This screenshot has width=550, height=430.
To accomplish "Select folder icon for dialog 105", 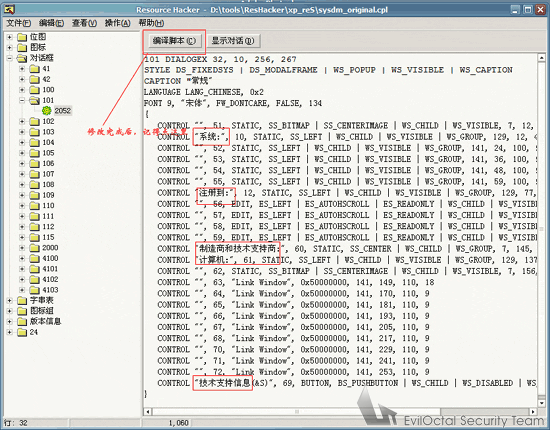I will pos(34,153).
